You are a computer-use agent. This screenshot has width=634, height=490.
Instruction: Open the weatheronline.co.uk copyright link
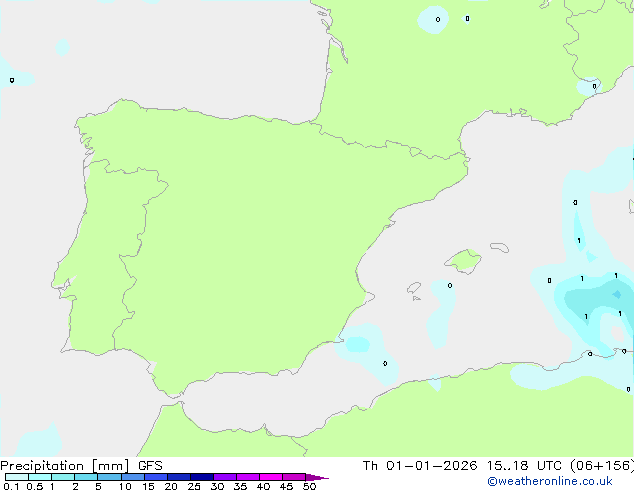pos(550,481)
